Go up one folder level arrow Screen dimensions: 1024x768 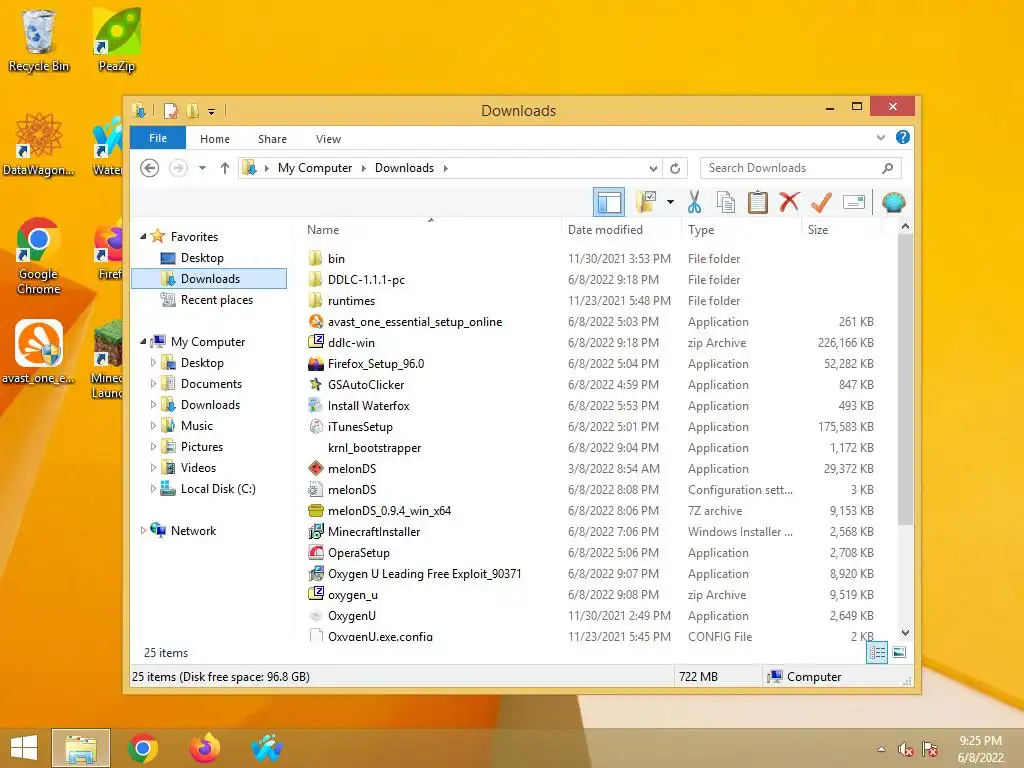225,168
